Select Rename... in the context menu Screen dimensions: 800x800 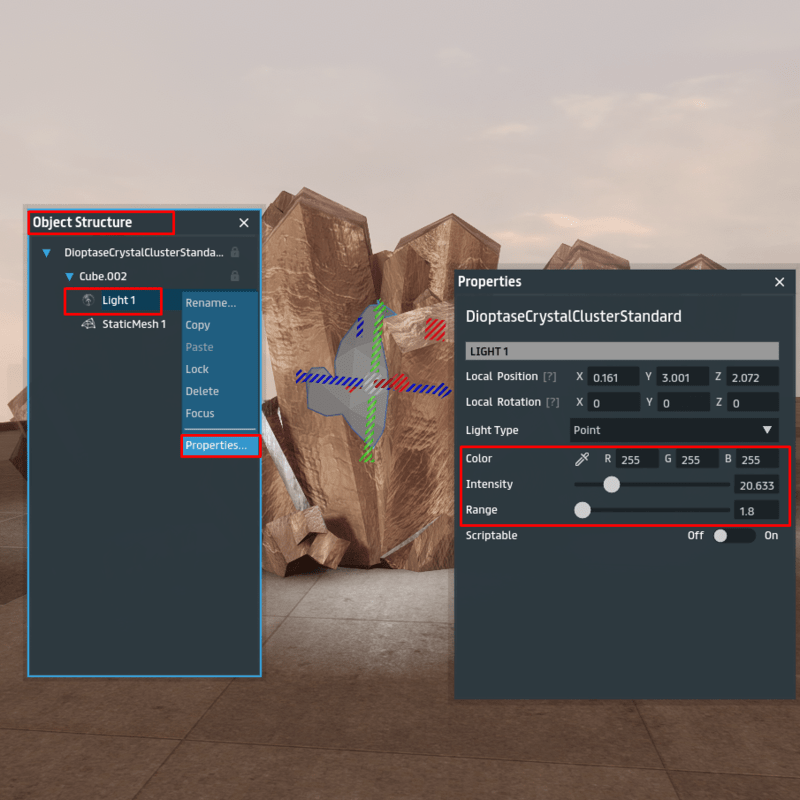[x=210, y=303]
